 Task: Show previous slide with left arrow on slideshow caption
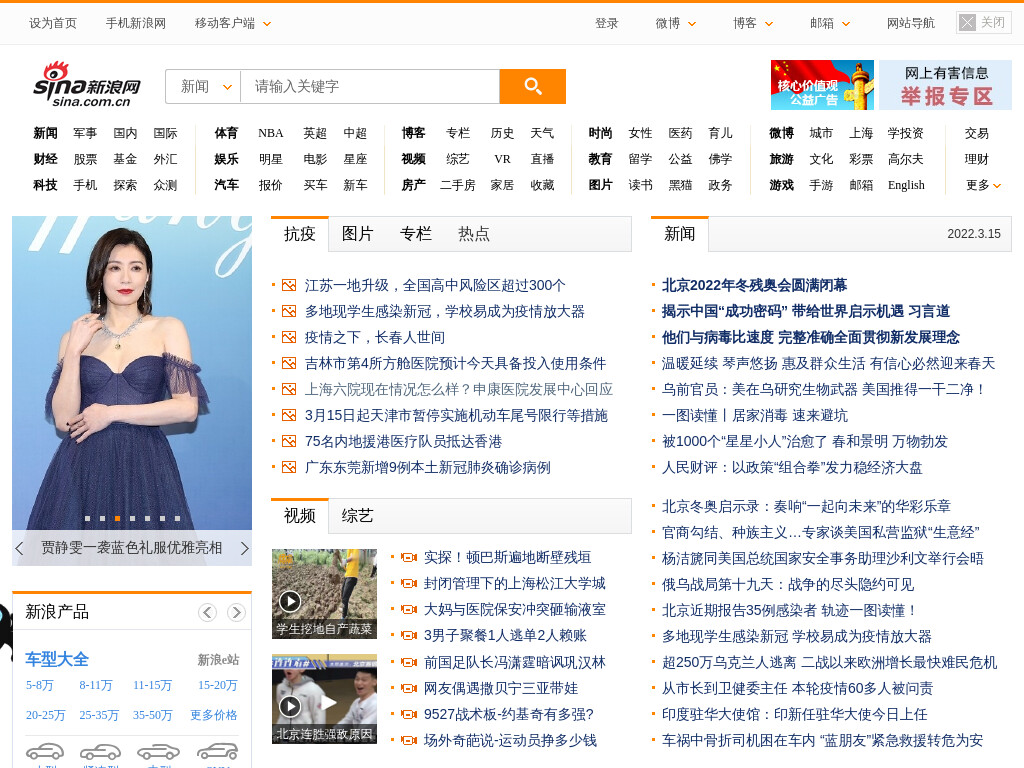(x=20, y=548)
